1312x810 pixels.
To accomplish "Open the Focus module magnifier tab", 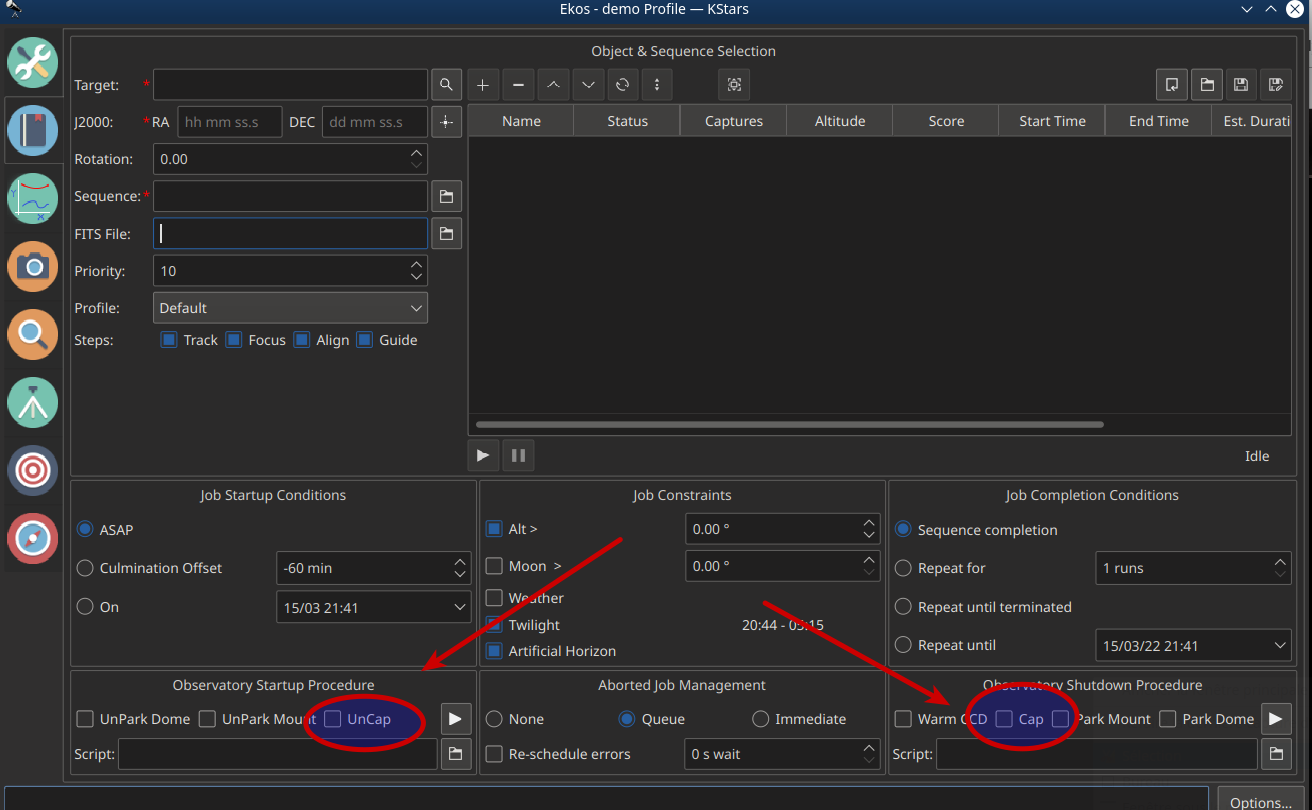I will (33, 334).
